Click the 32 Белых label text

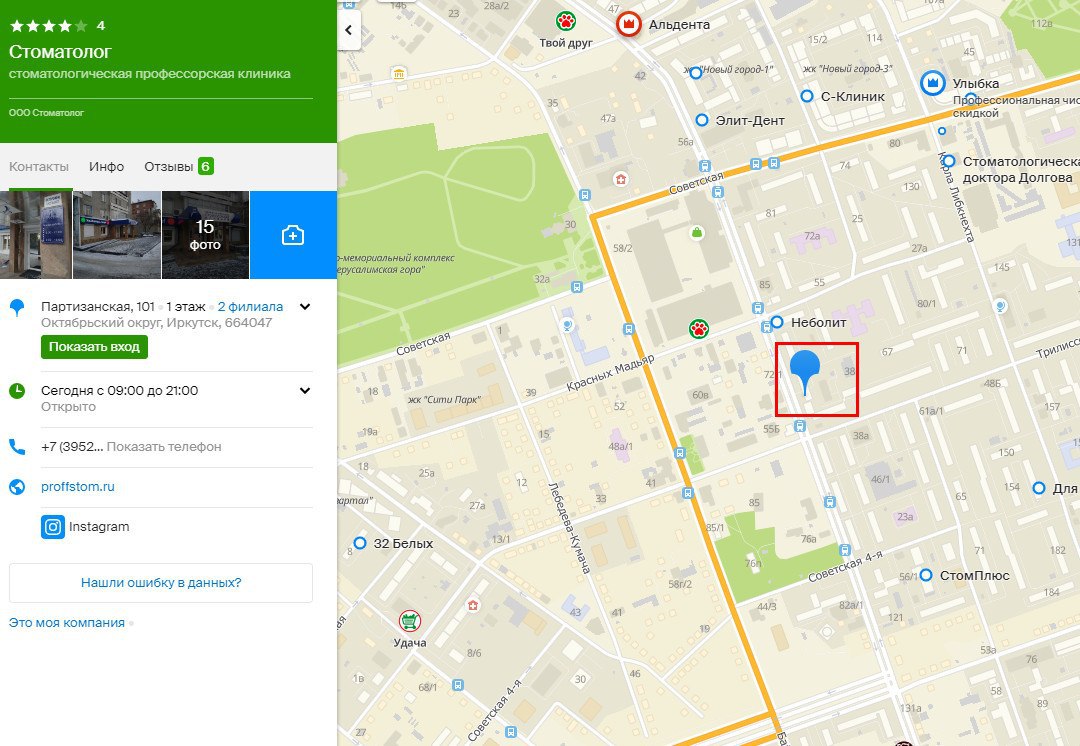click(x=403, y=543)
